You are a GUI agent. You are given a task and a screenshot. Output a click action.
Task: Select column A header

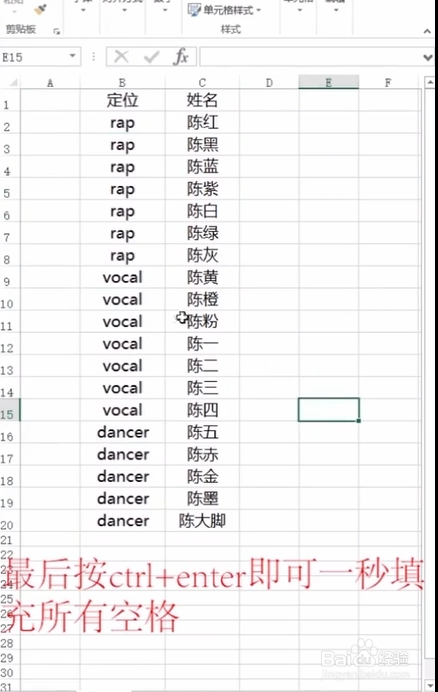(x=50, y=83)
